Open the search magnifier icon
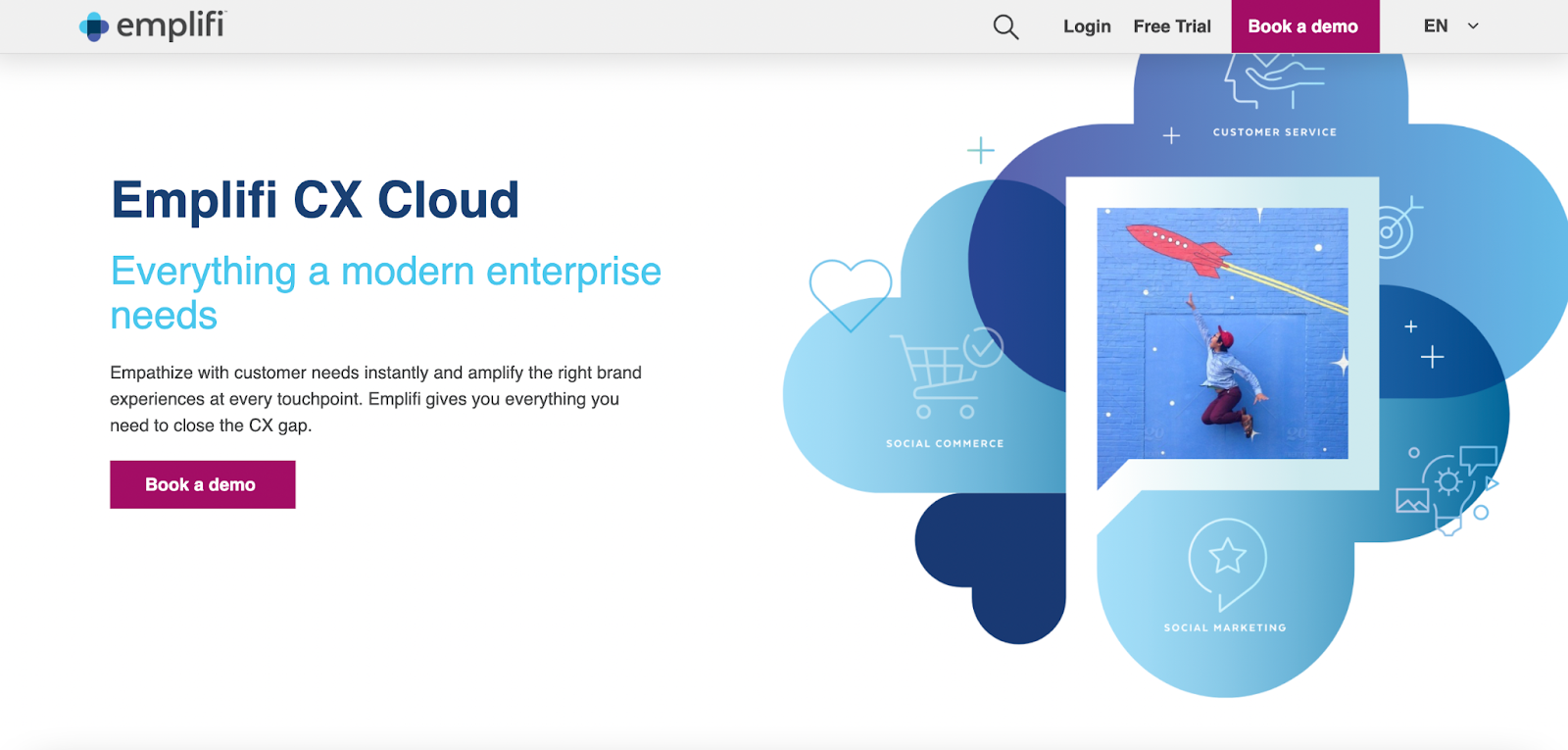The width and height of the screenshot is (1568, 750). pyautogui.click(x=1005, y=26)
